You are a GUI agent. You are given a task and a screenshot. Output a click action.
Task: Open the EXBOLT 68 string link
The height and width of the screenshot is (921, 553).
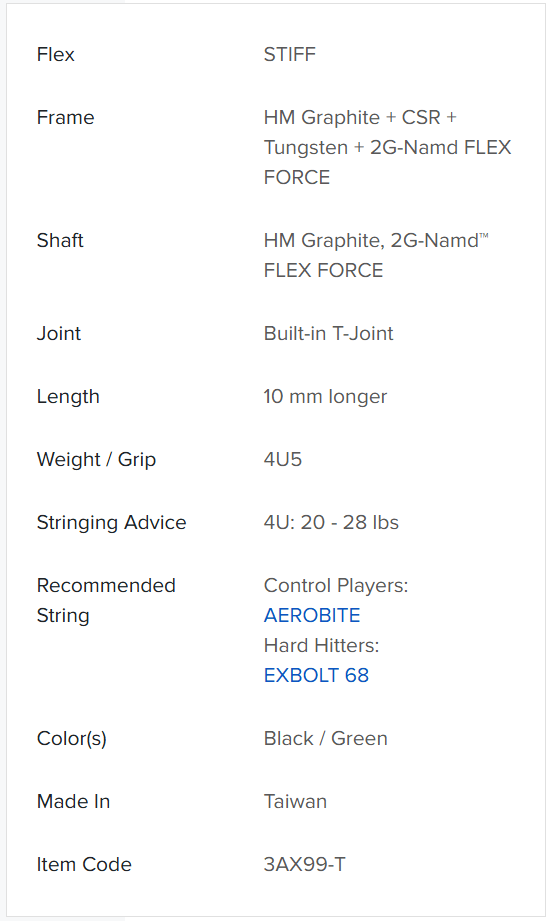[316, 675]
